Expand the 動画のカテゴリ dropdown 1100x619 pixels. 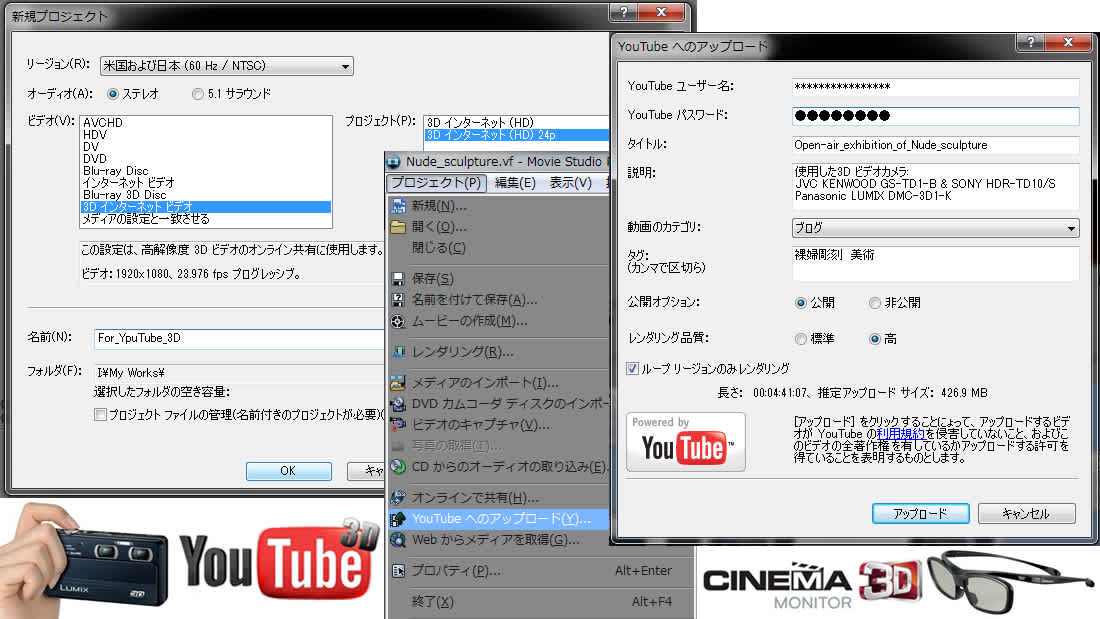pos(935,228)
